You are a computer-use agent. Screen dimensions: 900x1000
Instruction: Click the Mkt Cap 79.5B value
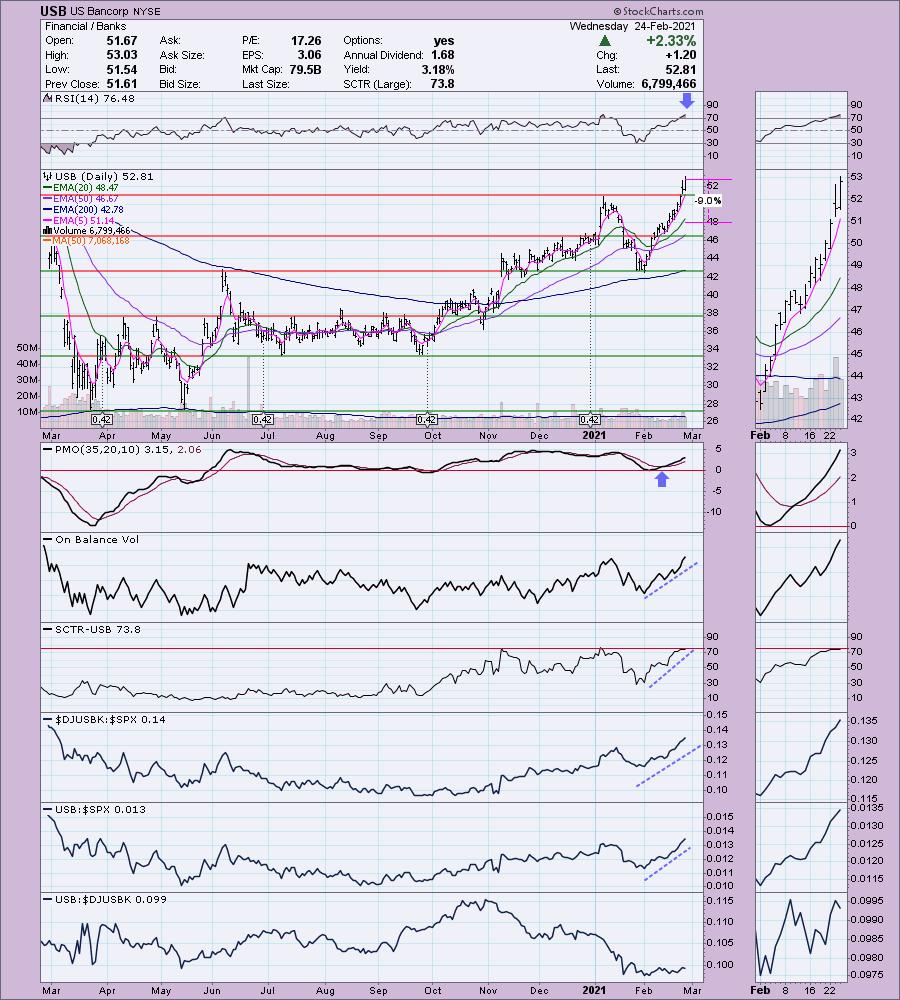306,70
